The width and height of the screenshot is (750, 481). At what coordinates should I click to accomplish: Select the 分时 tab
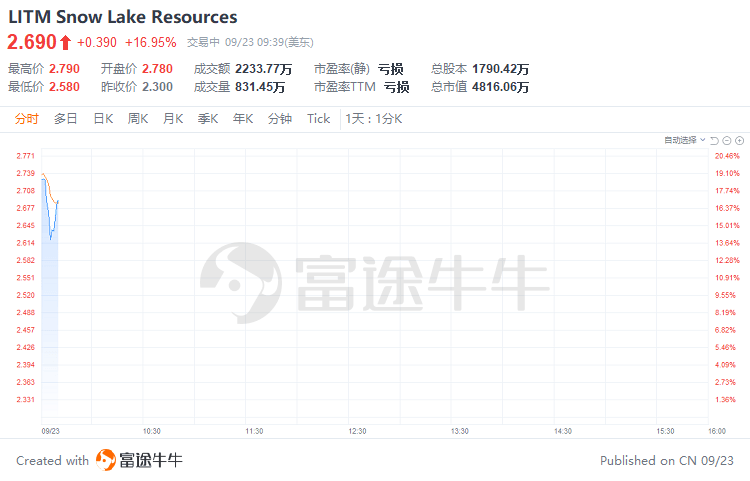click(x=26, y=119)
